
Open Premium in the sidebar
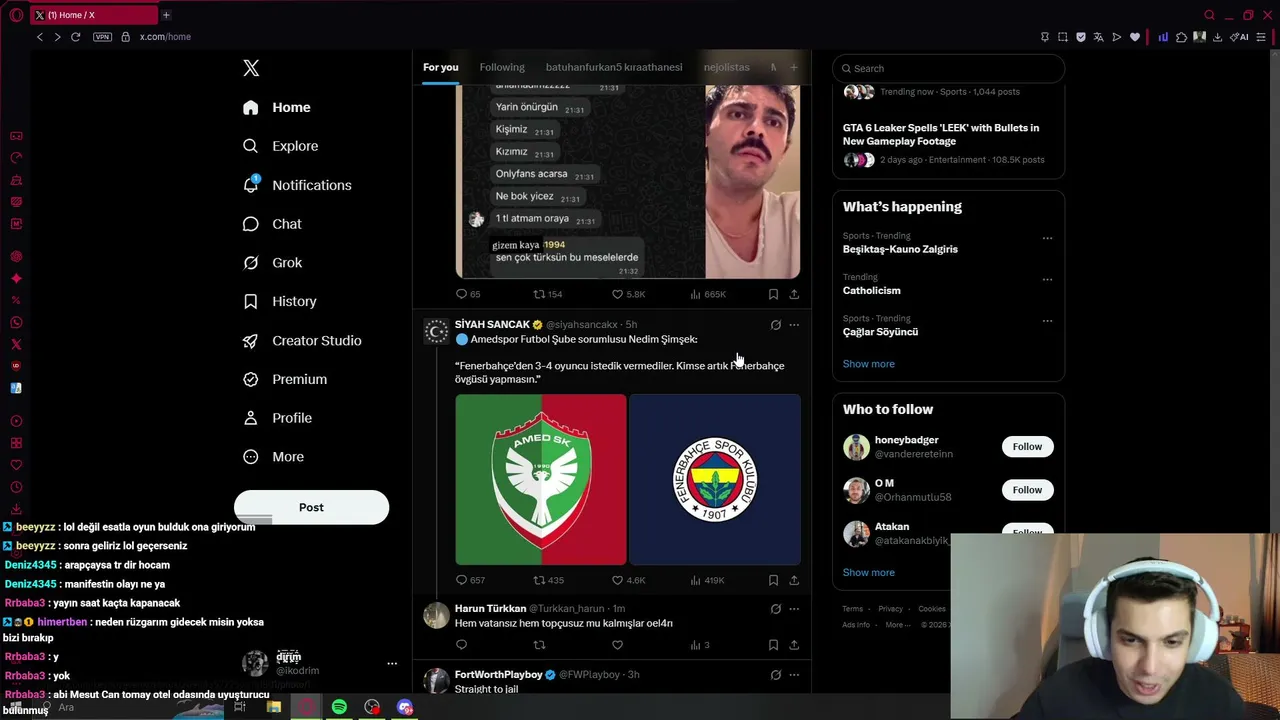coord(285,379)
